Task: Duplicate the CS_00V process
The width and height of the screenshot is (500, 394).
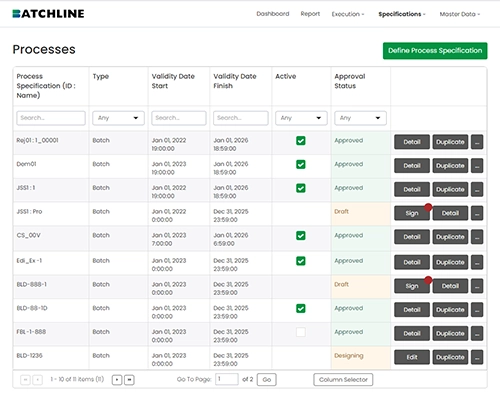Action: coord(450,237)
